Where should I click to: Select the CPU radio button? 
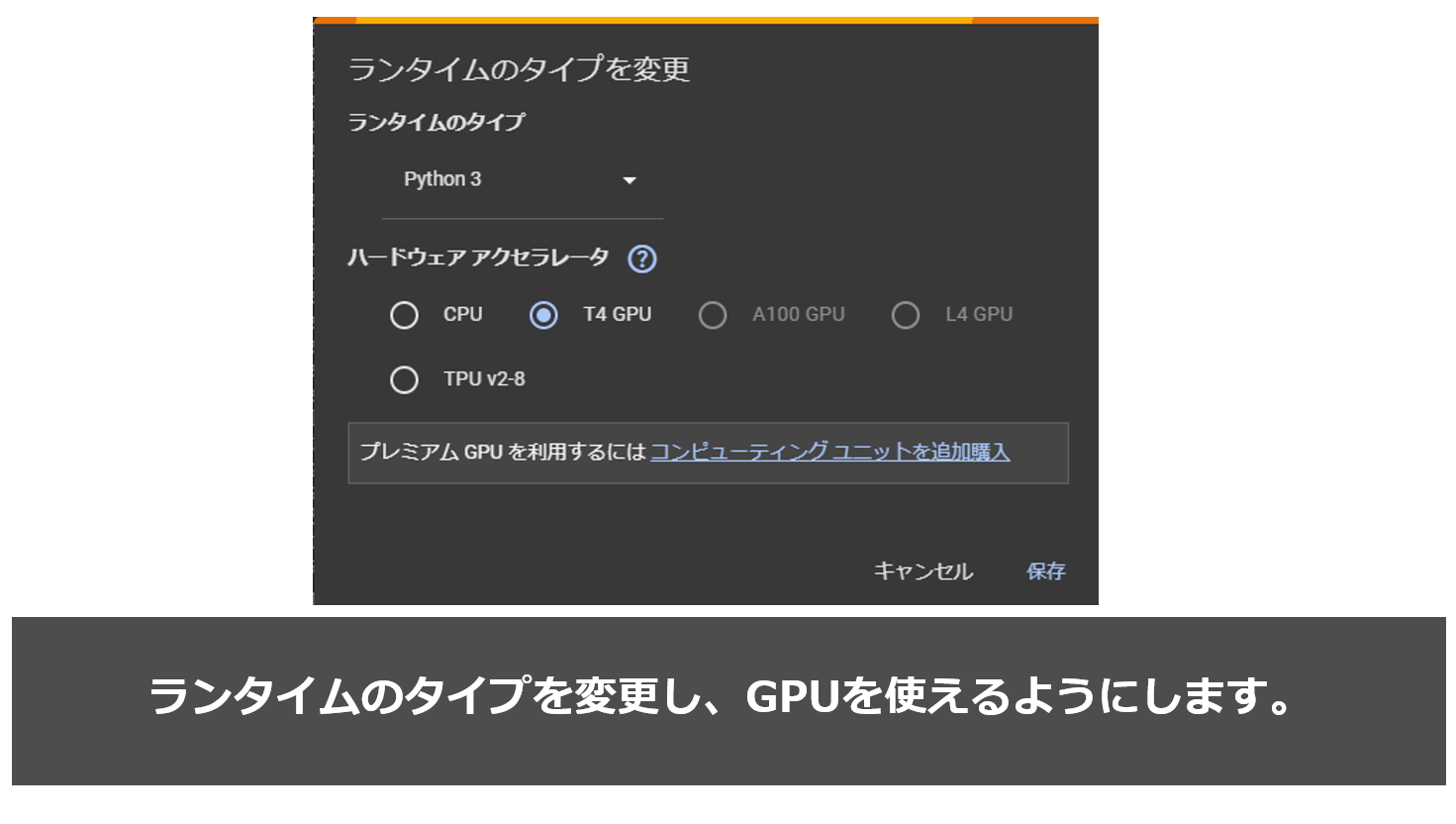405,314
